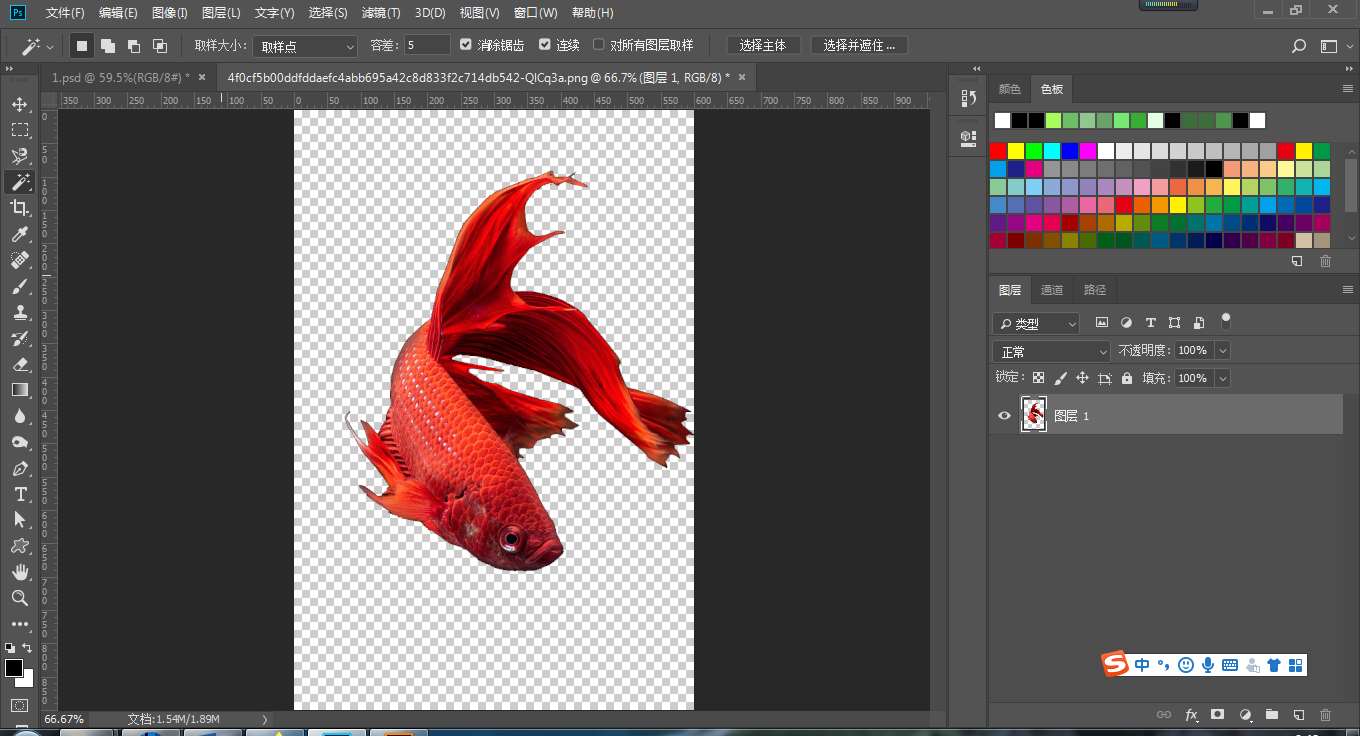The width and height of the screenshot is (1360, 736).
Task: Enable 对所有图层取样 checkbox
Action: [x=599, y=45]
